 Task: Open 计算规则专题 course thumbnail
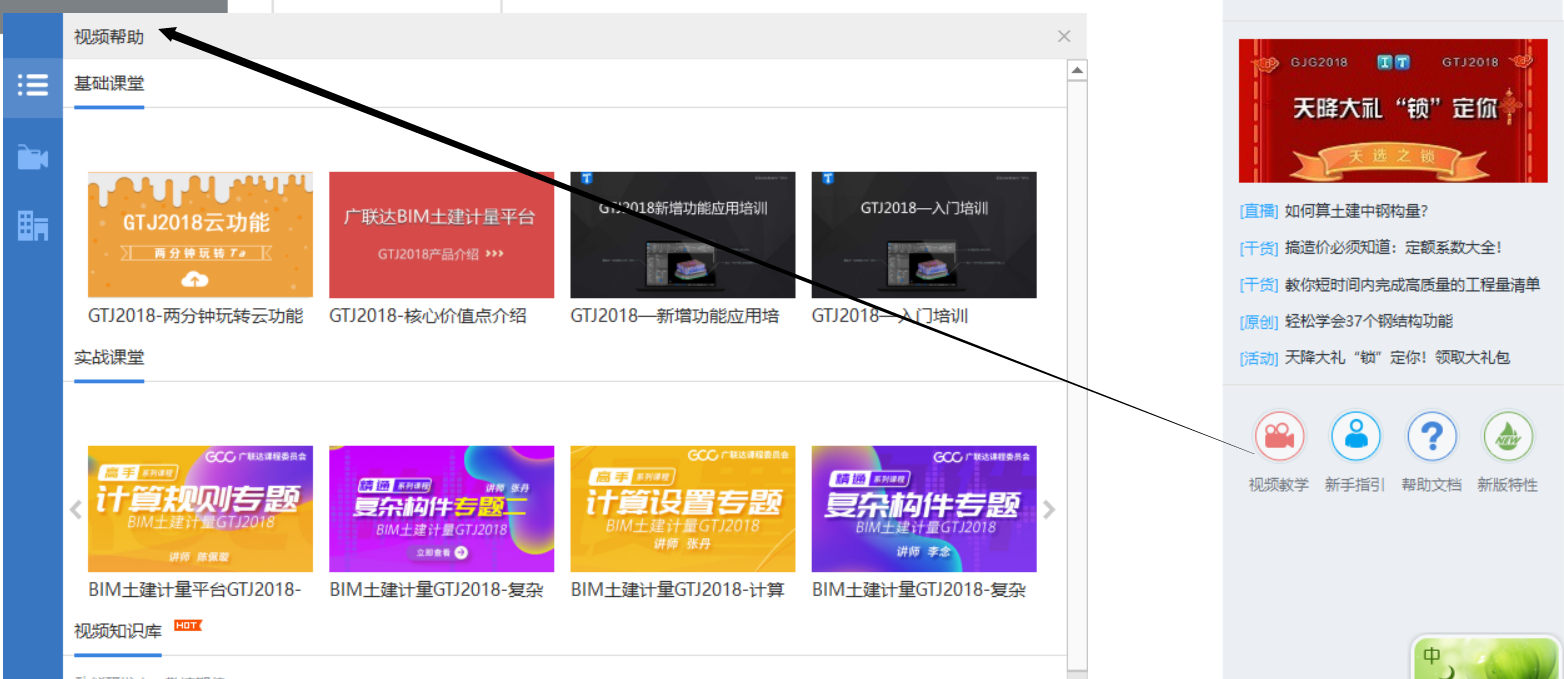coord(200,509)
